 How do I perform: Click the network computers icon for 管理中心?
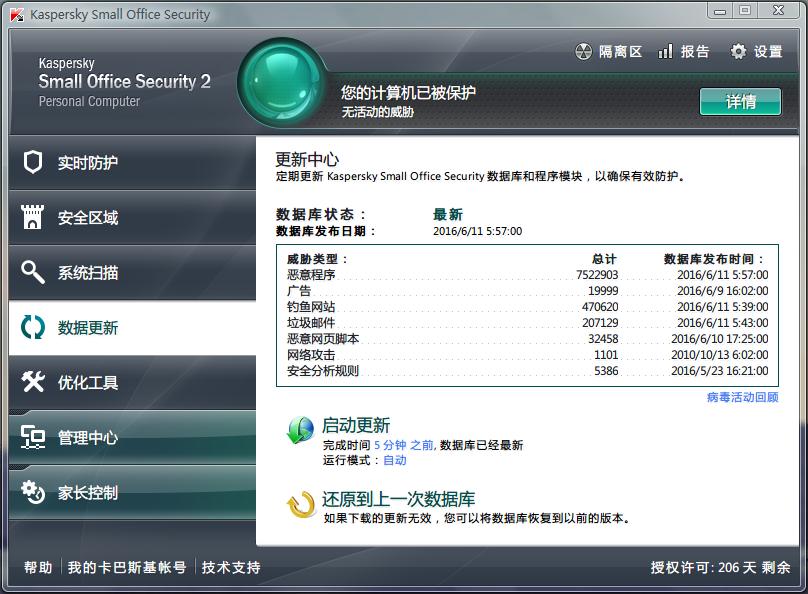tap(33, 437)
